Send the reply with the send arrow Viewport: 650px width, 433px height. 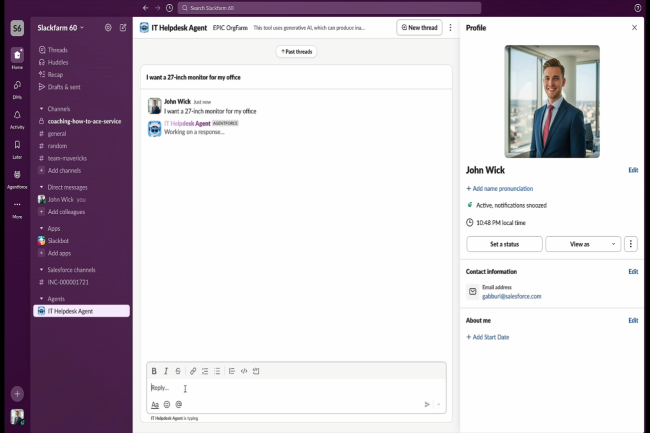click(x=427, y=404)
